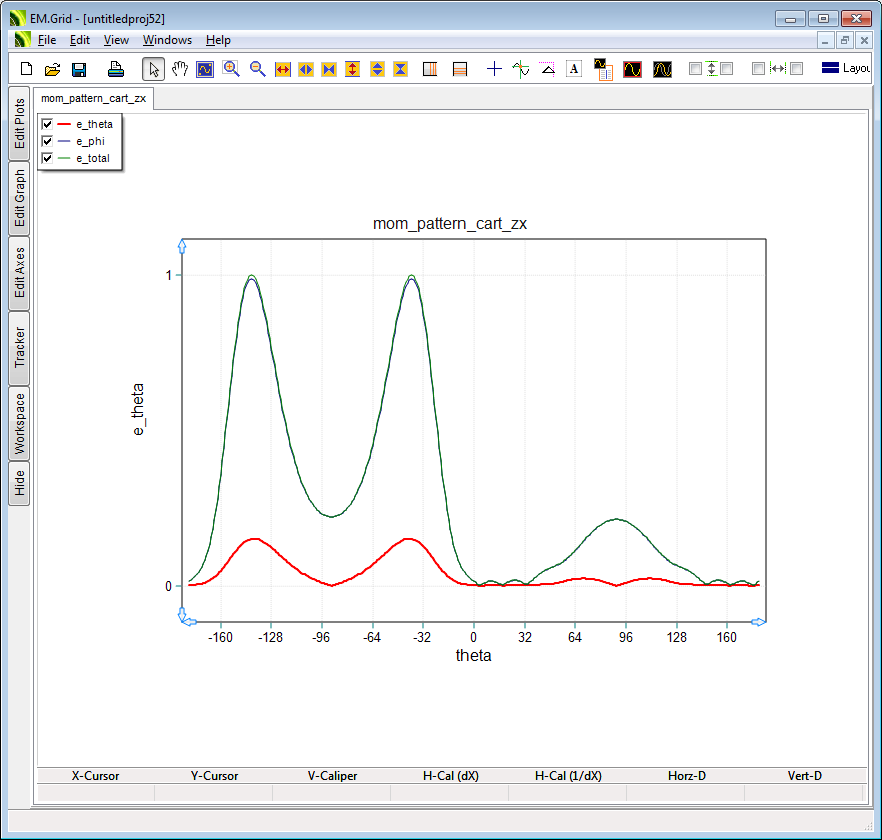This screenshot has height=840, width=882.
Task: Hide the e_total curve via its checkbox
Action: [x=47, y=158]
